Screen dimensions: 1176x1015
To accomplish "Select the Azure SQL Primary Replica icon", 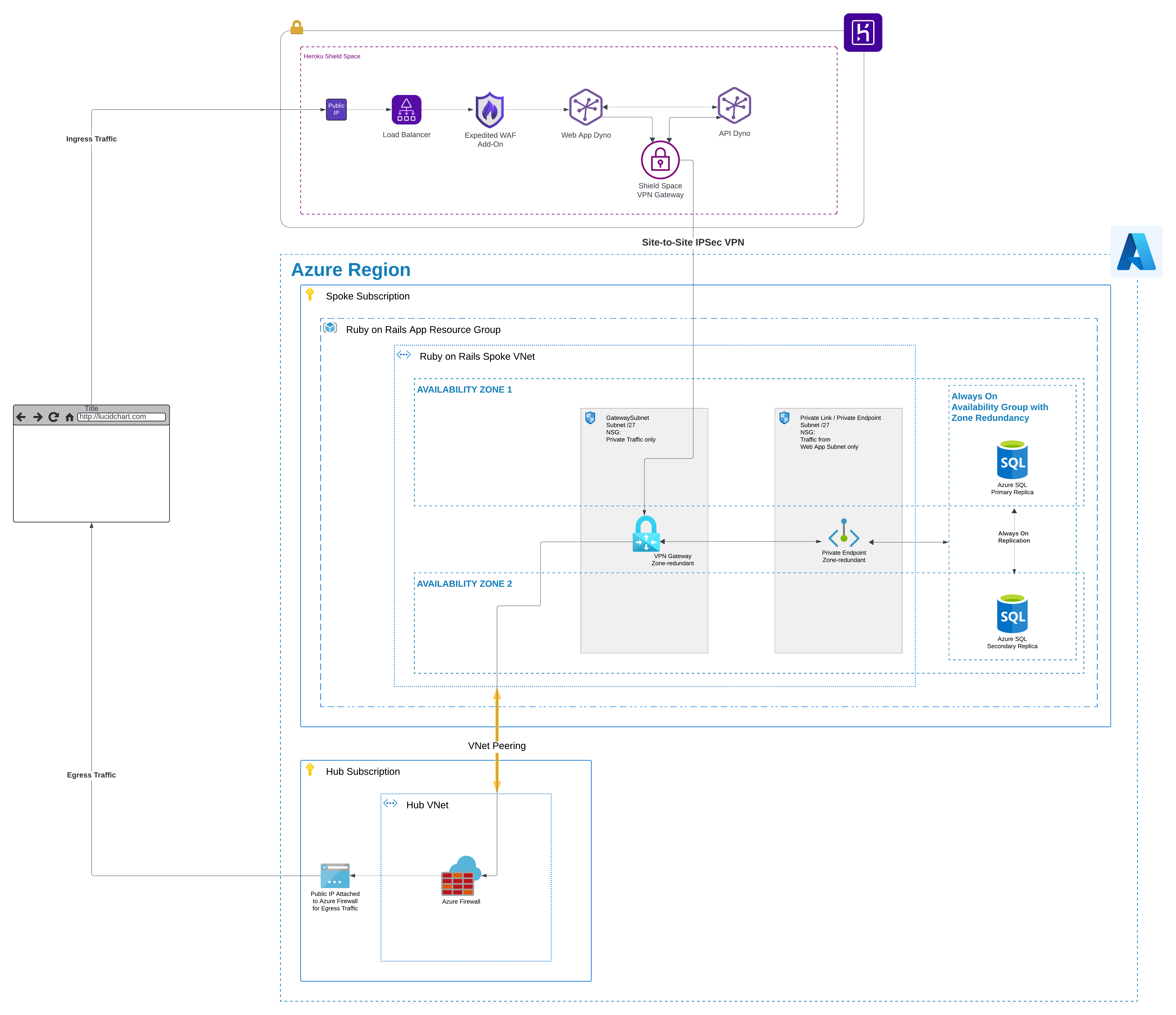I will click(1012, 460).
